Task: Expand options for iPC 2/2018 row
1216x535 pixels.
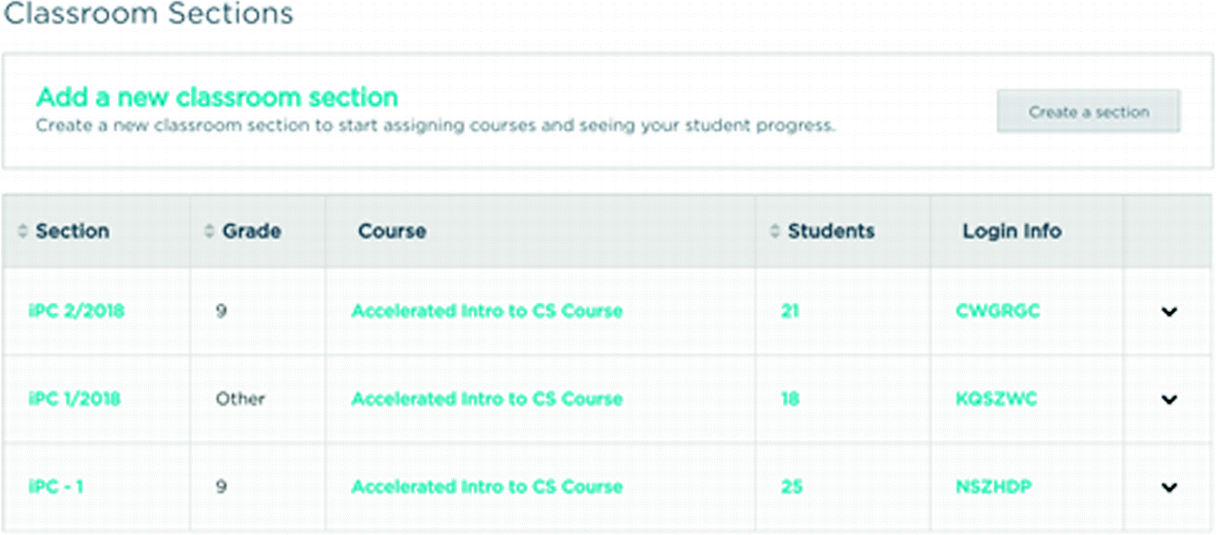Action: [x=1168, y=311]
